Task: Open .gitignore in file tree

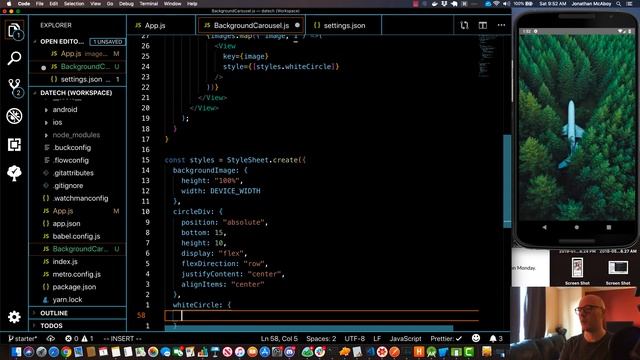Action: pyautogui.click(x=68, y=186)
